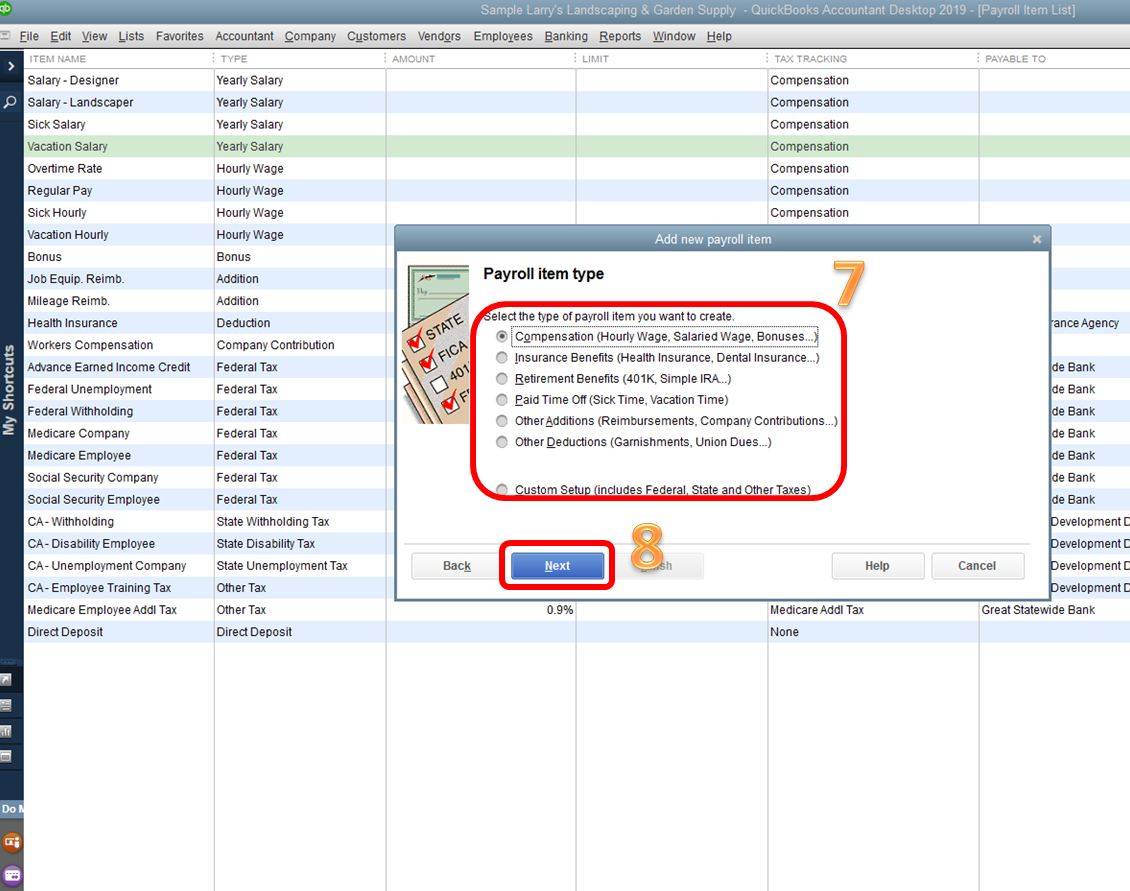Open the Employees menu

(503, 36)
